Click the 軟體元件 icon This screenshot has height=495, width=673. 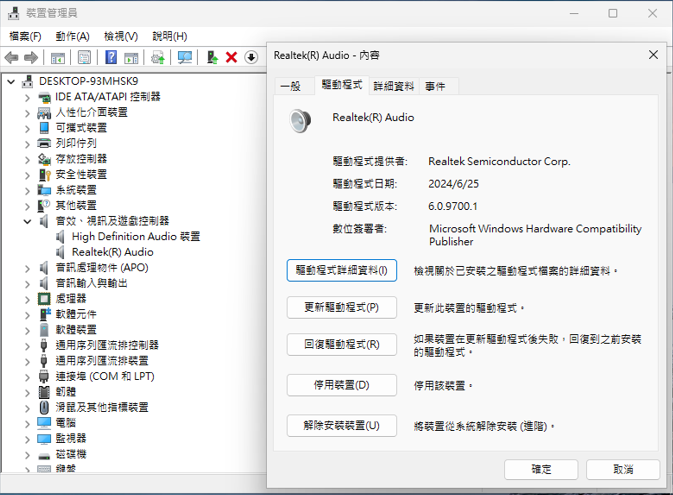point(45,314)
